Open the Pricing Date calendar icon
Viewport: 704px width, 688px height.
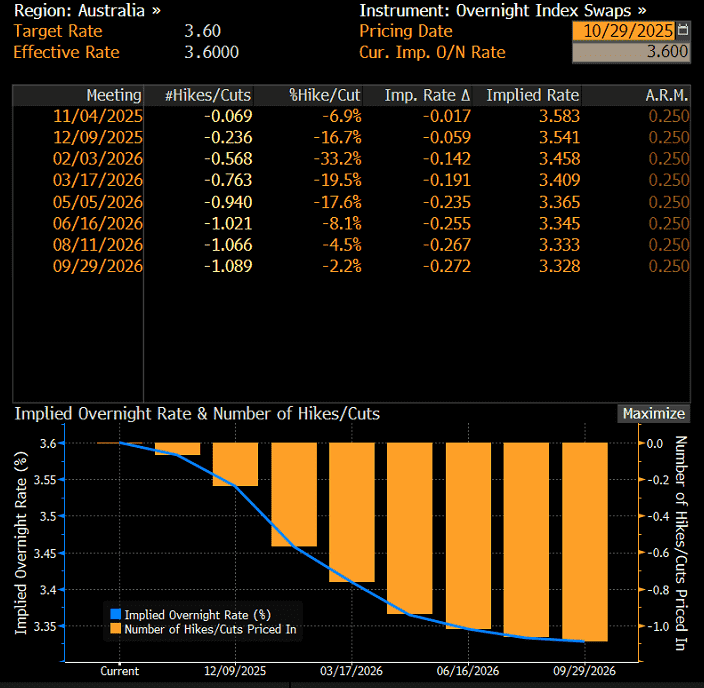683,31
